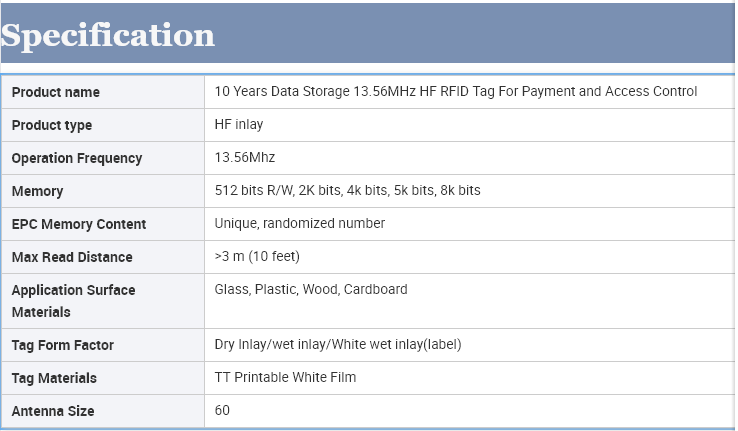Click the Product type label
Viewport: 738px width, 431px height.
pos(52,125)
